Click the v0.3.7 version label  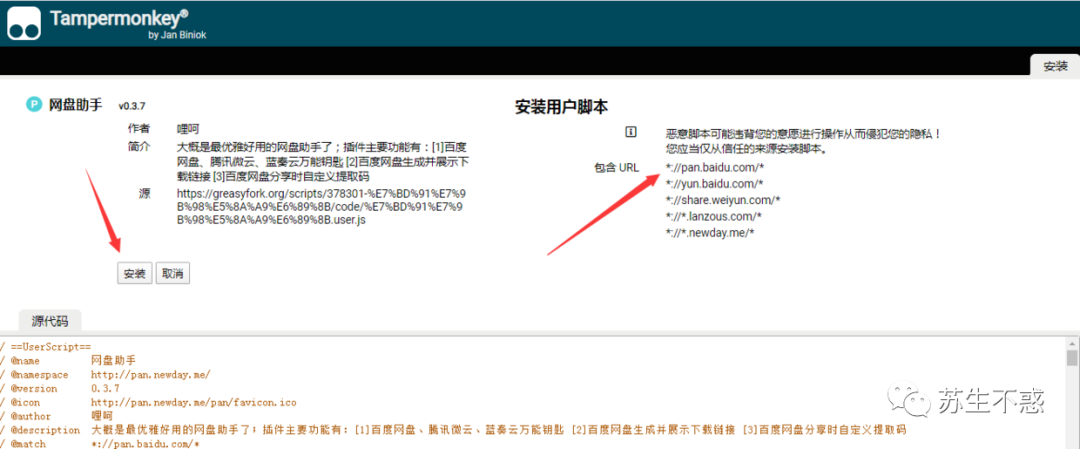(x=132, y=106)
